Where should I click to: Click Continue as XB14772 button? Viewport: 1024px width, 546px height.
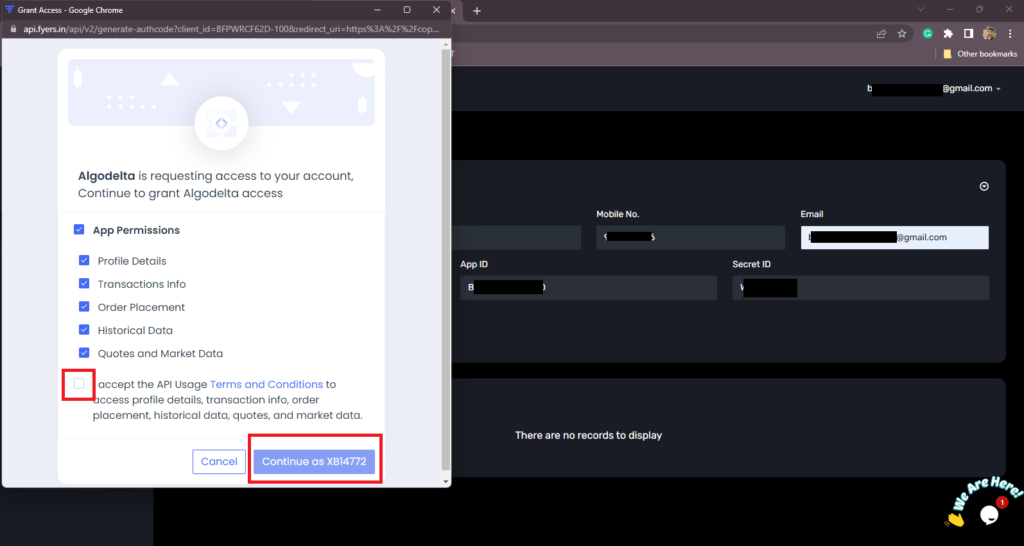(x=314, y=461)
